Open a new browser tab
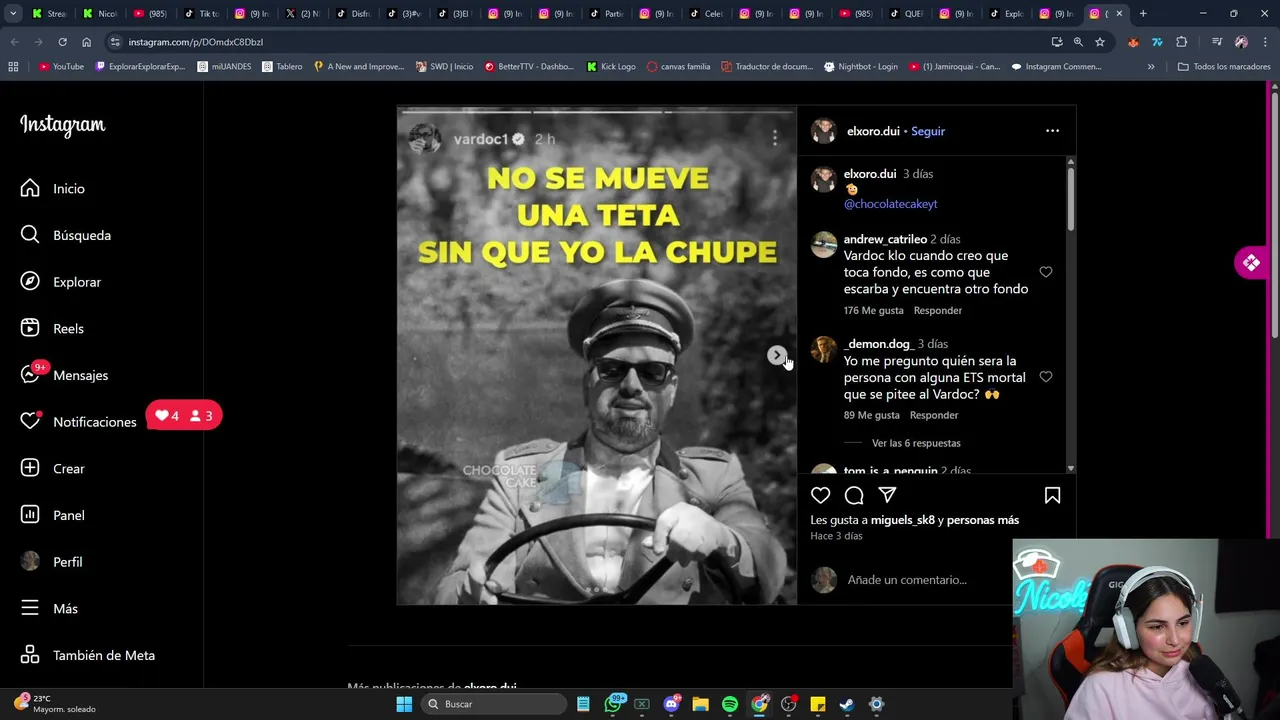1280x720 pixels. 1143,14
